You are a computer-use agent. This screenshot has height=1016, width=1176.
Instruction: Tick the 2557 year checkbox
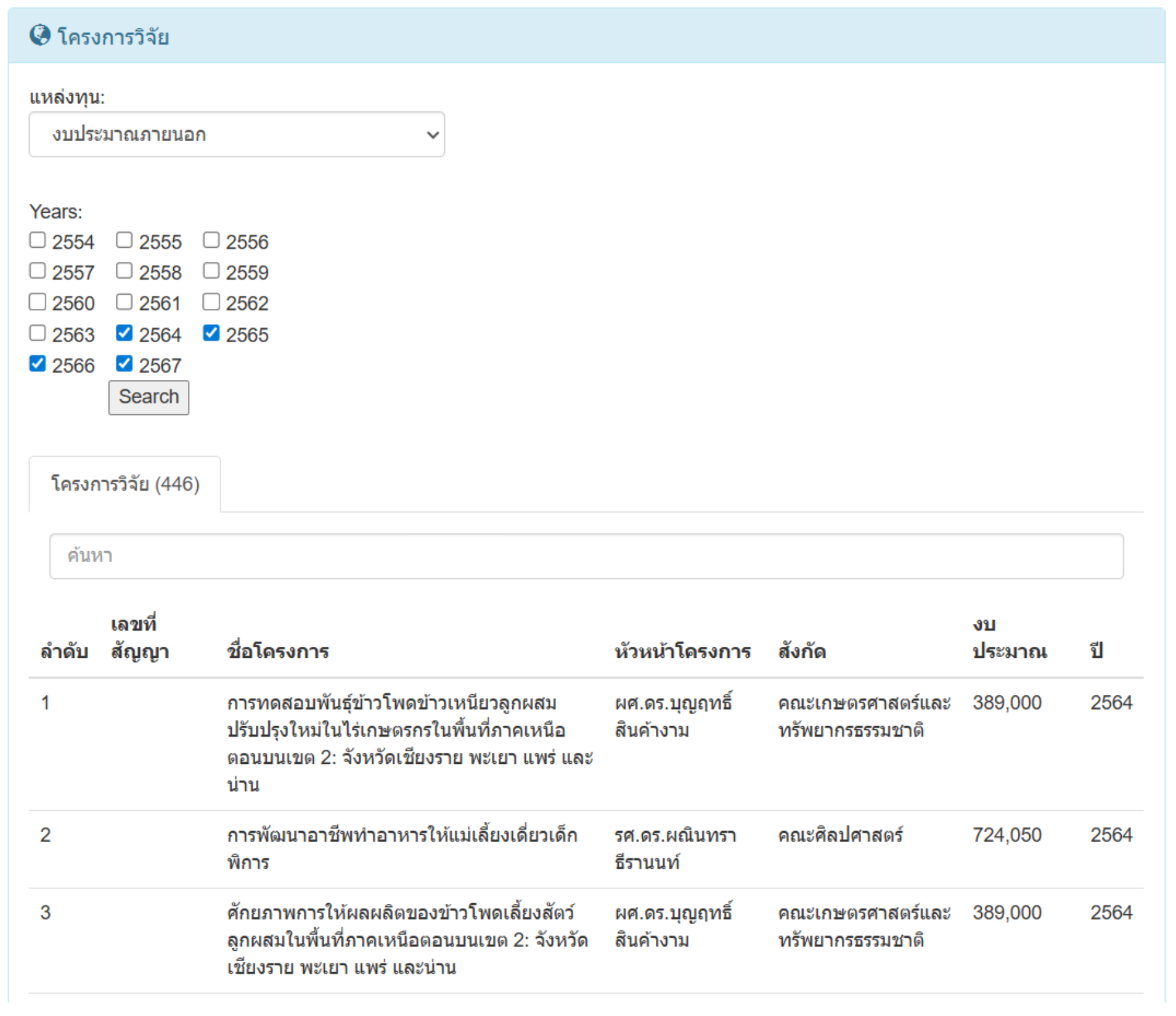pos(38,271)
